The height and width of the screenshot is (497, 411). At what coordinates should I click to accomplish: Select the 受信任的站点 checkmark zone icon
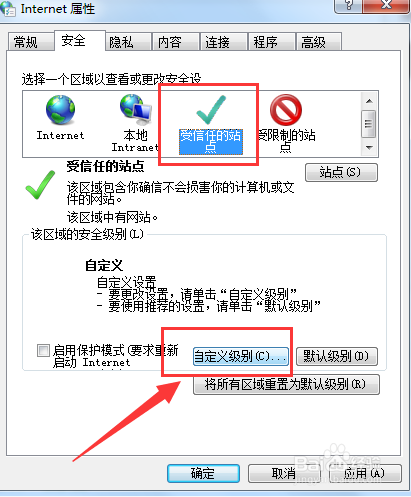[x=211, y=110]
